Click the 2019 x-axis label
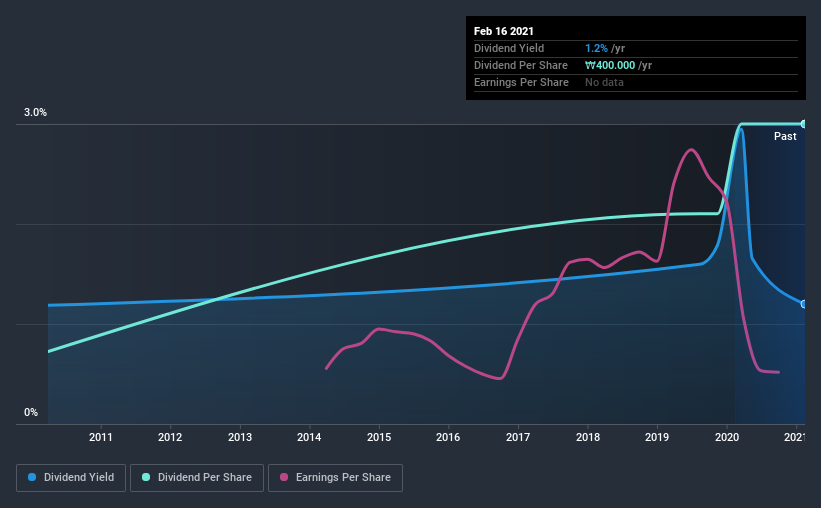The image size is (821, 508). point(657,437)
